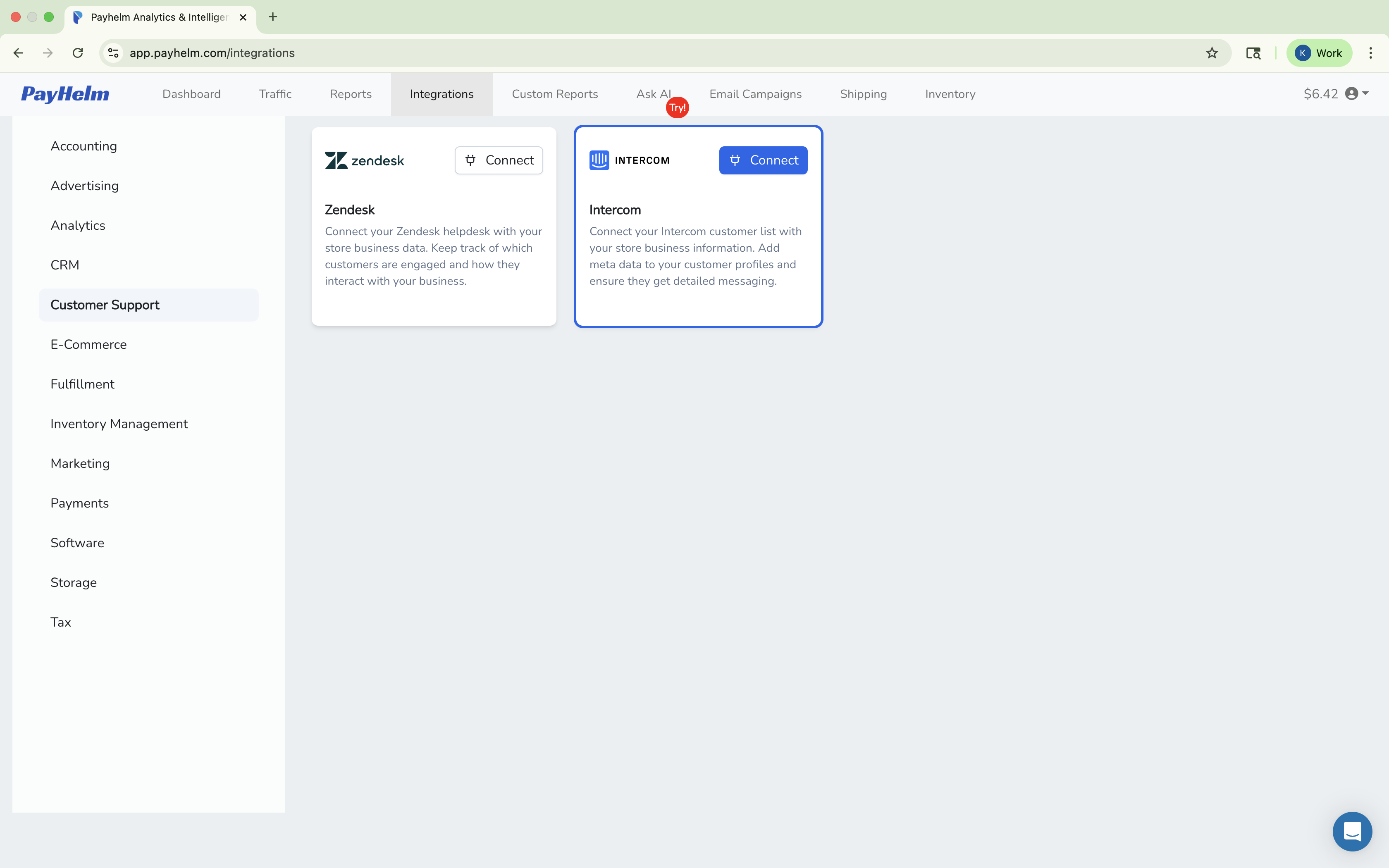Viewport: 1389px width, 868px height.
Task: Click the site information icon in address bar
Action: 112,53
